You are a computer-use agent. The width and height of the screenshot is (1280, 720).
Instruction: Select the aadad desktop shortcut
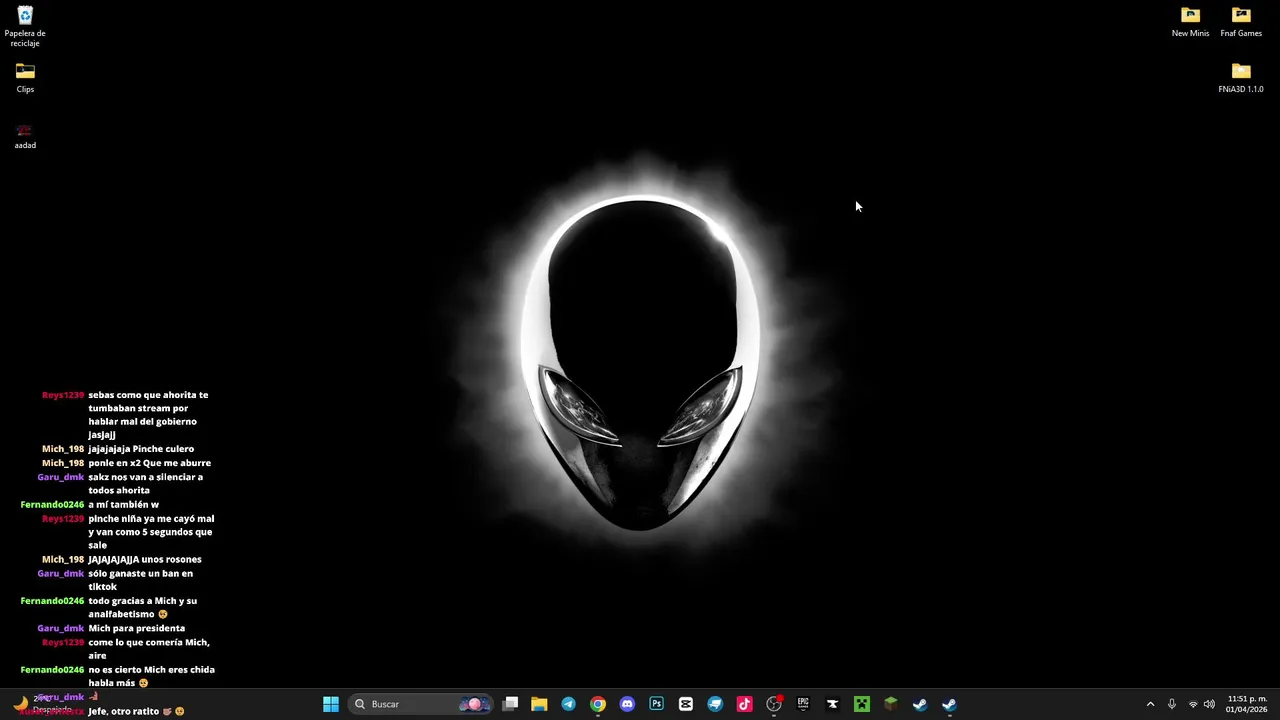click(x=25, y=136)
